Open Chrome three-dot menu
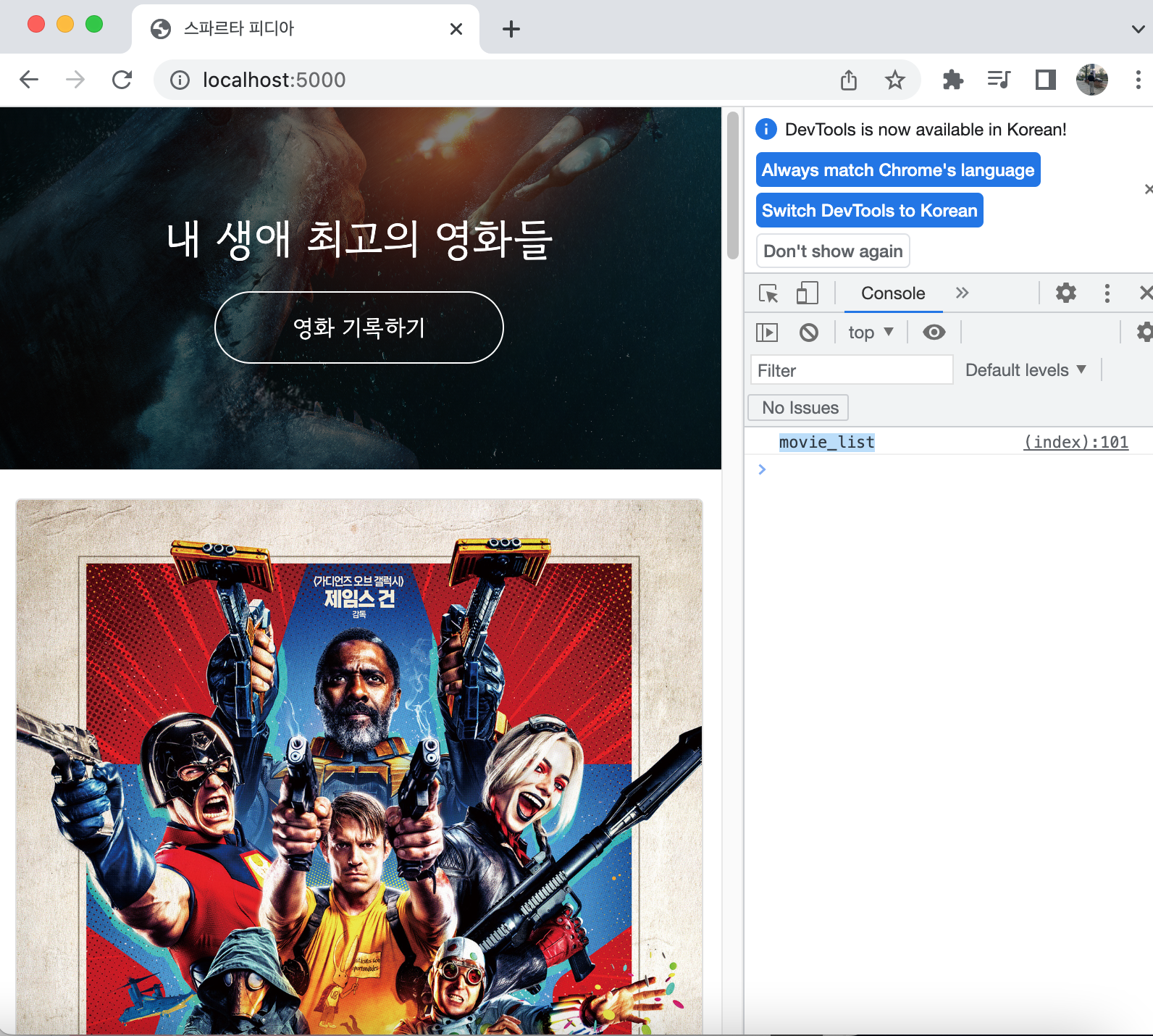1153x1036 pixels. (1139, 80)
